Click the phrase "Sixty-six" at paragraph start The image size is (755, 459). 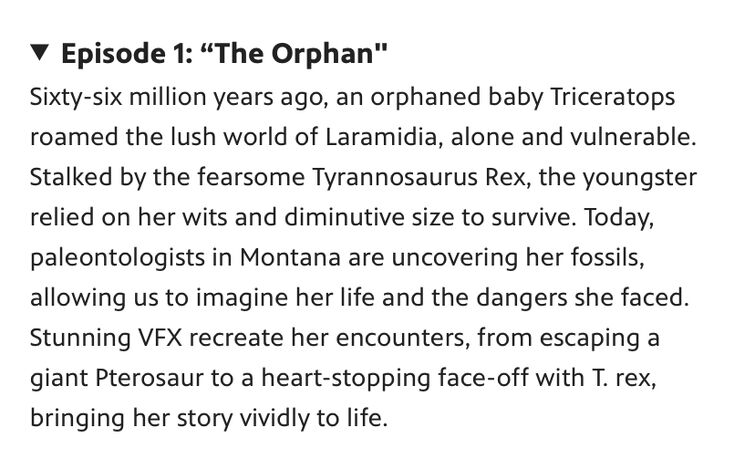click(76, 98)
